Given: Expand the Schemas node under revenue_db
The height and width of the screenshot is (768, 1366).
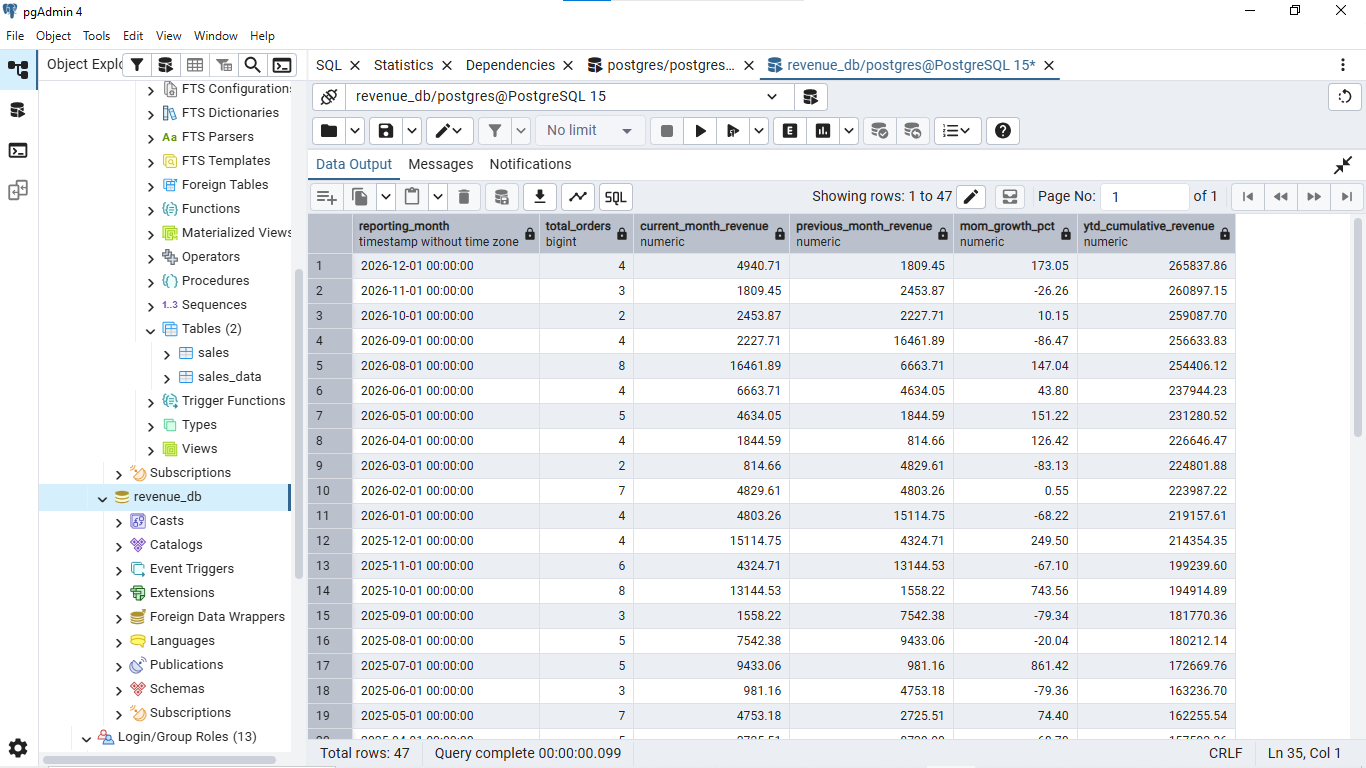Looking at the screenshot, I should 119,690.
